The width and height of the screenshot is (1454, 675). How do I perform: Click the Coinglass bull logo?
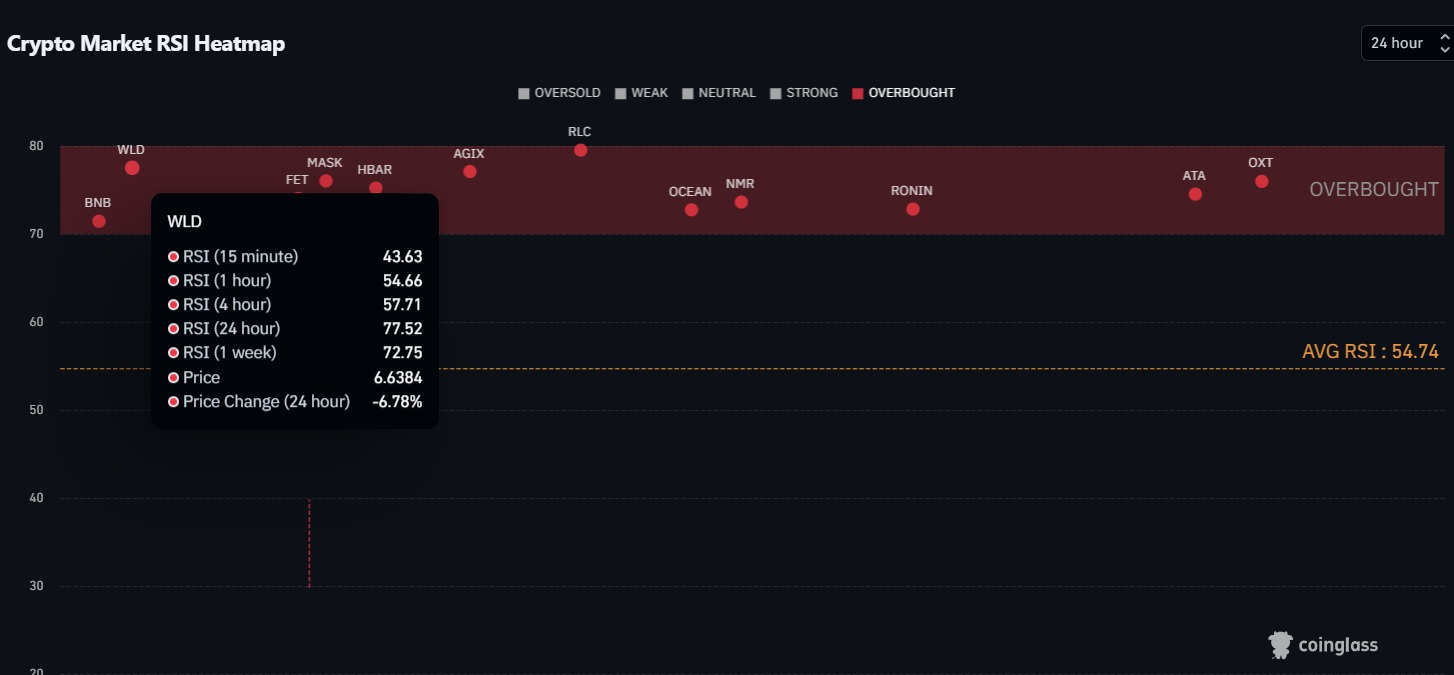point(1278,644)
